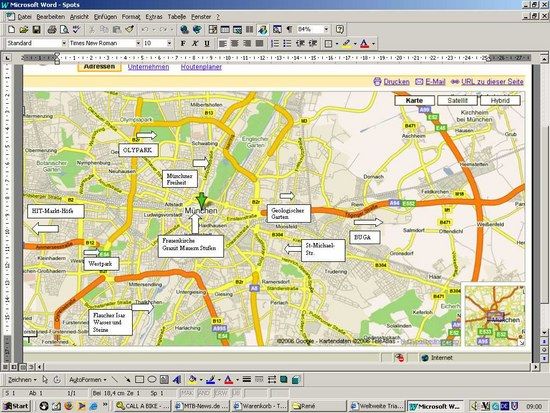
Task: Open the AutoFormen shapes menu
Action: (87, 380)
